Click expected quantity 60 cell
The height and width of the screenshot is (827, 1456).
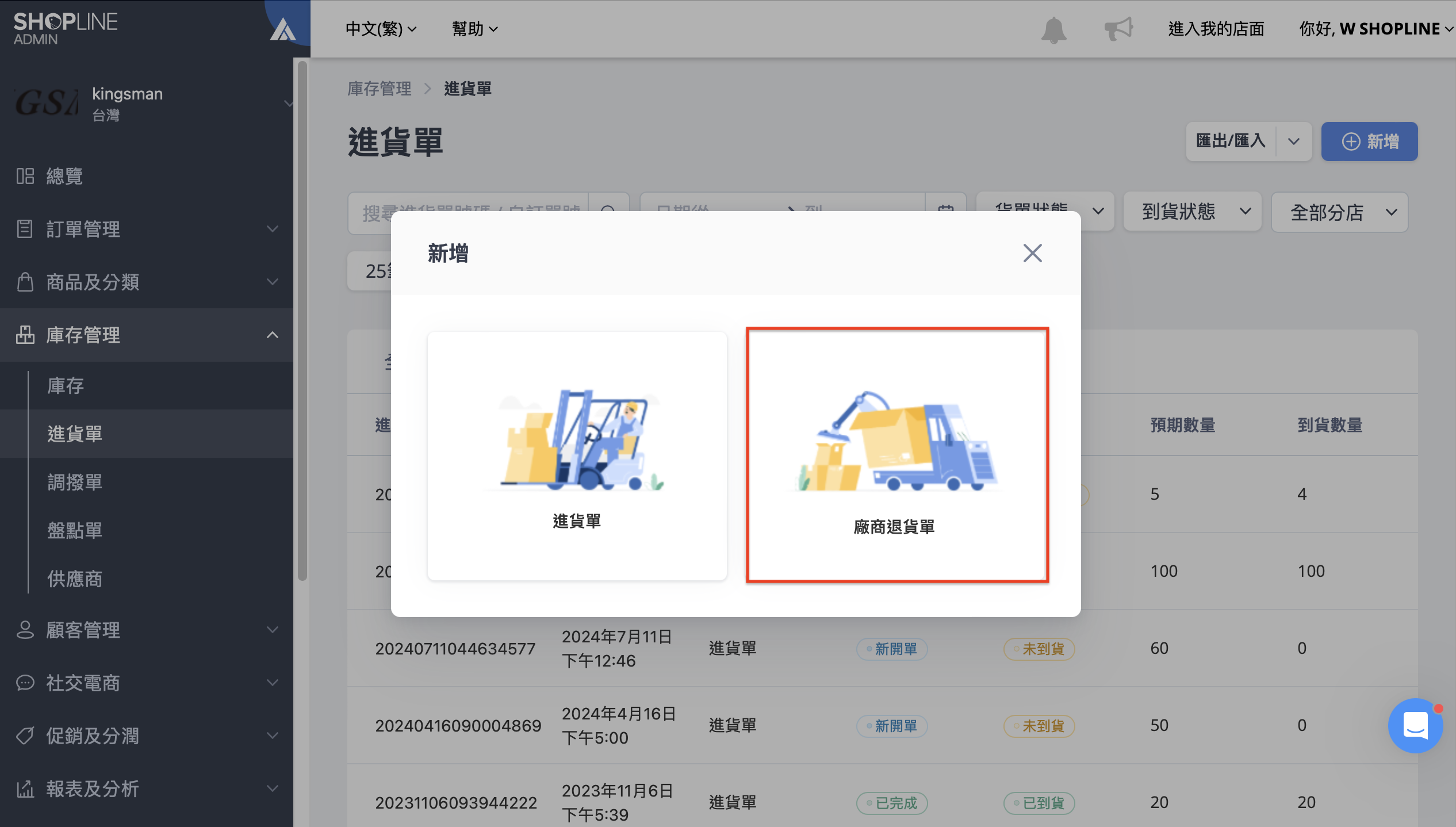pos(1159,648)
